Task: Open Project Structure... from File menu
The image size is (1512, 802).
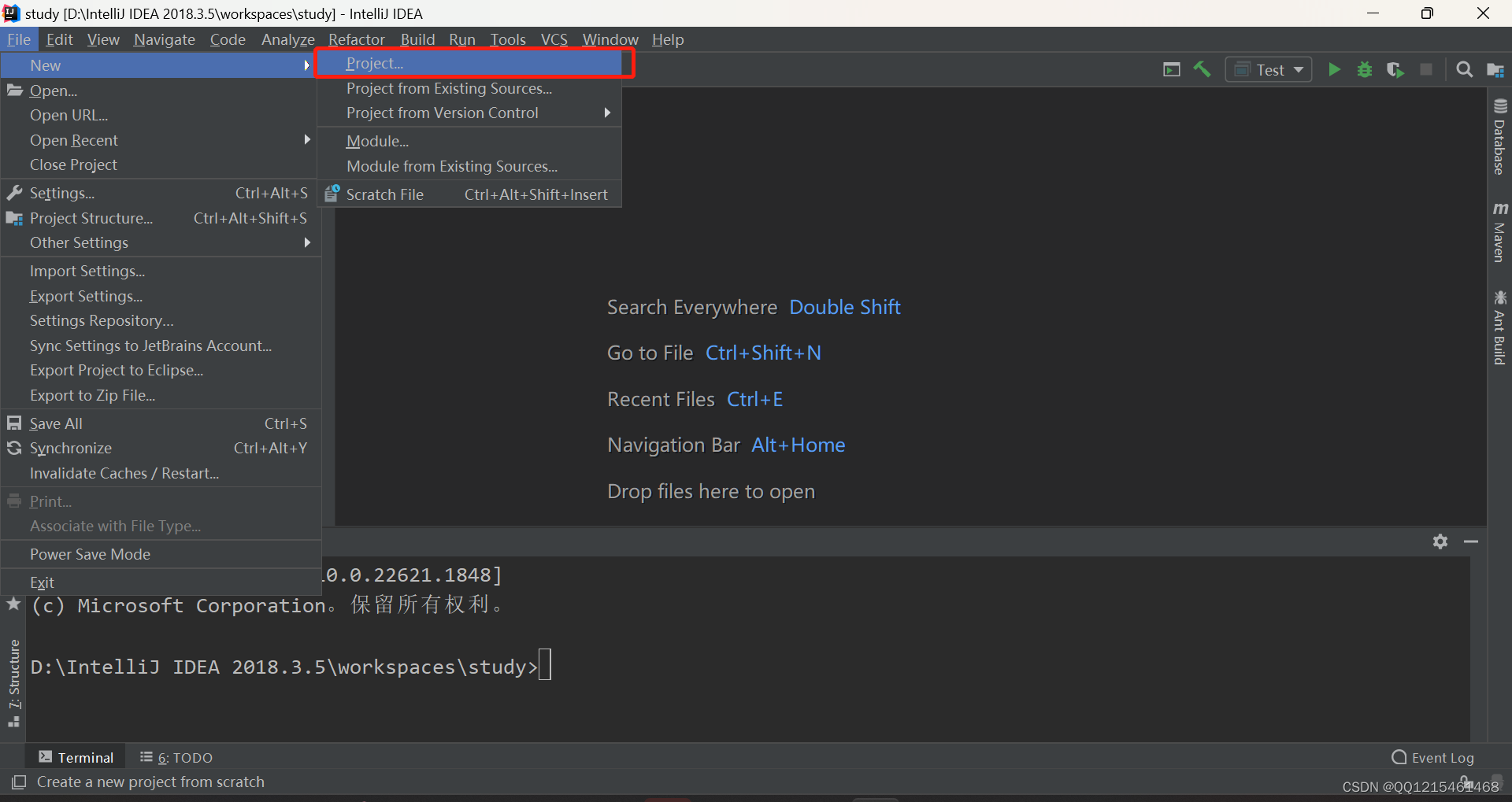Action: (x=159, y=218)
